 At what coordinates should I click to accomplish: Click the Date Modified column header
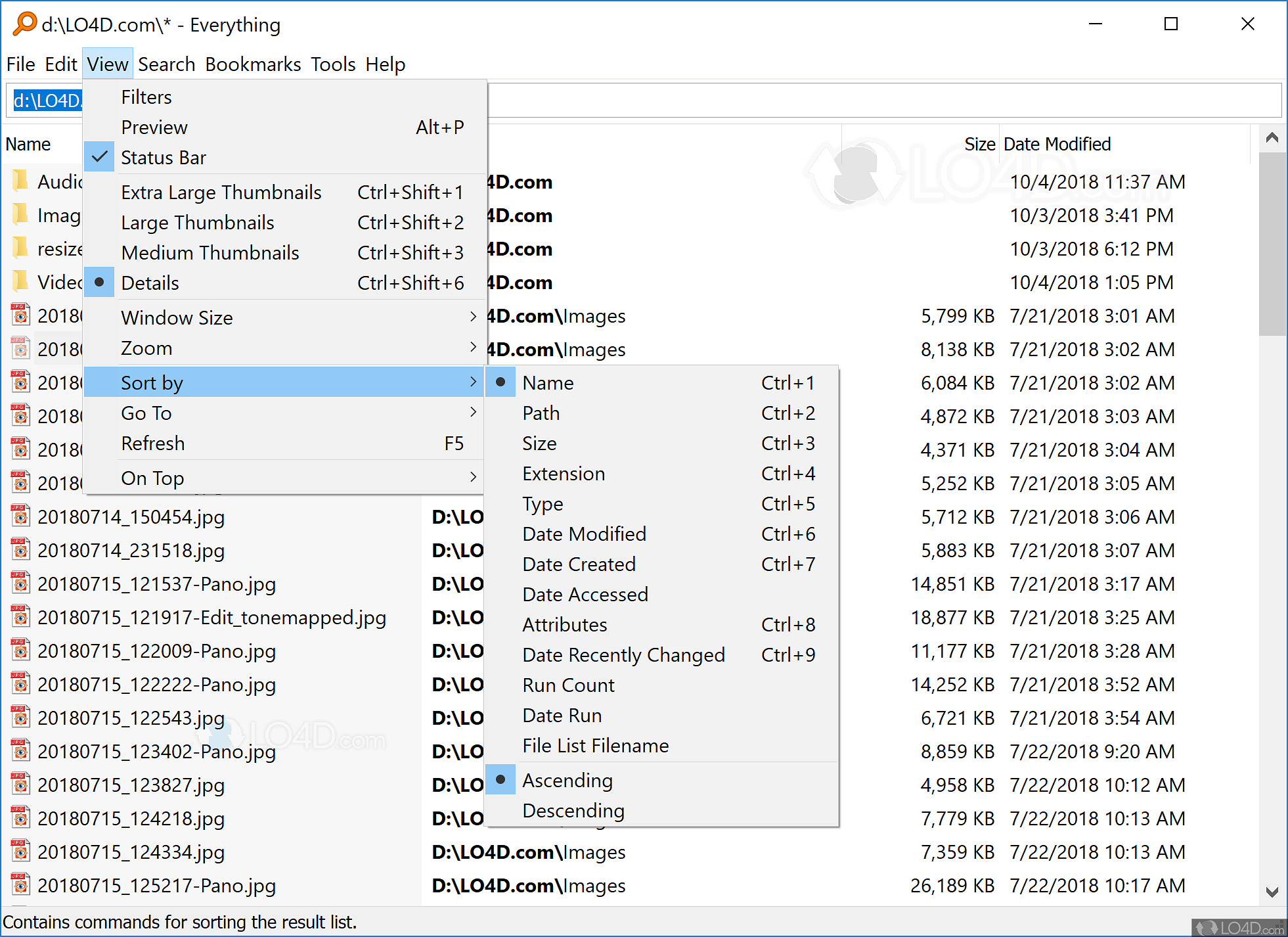click(1057, 145)
